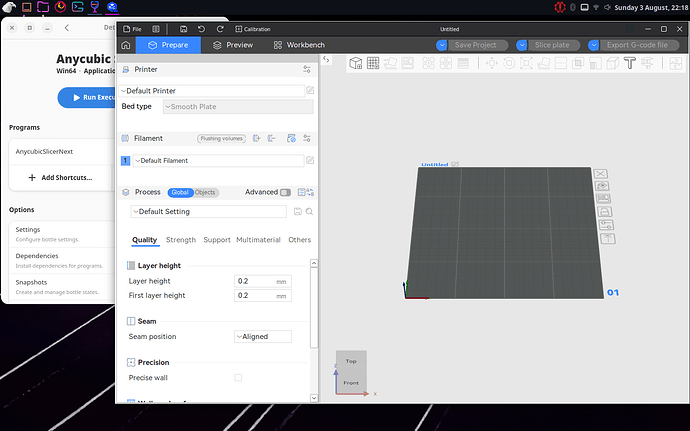Switch to the Workbench tab

tap(299, 45)
